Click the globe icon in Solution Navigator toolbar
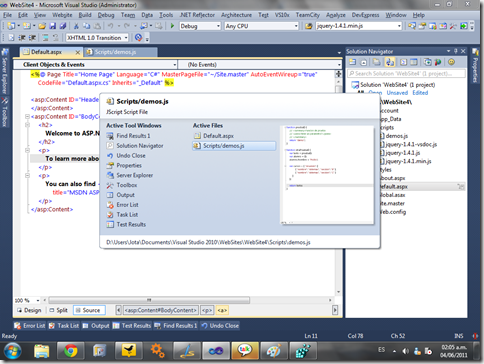 [438, 62]
